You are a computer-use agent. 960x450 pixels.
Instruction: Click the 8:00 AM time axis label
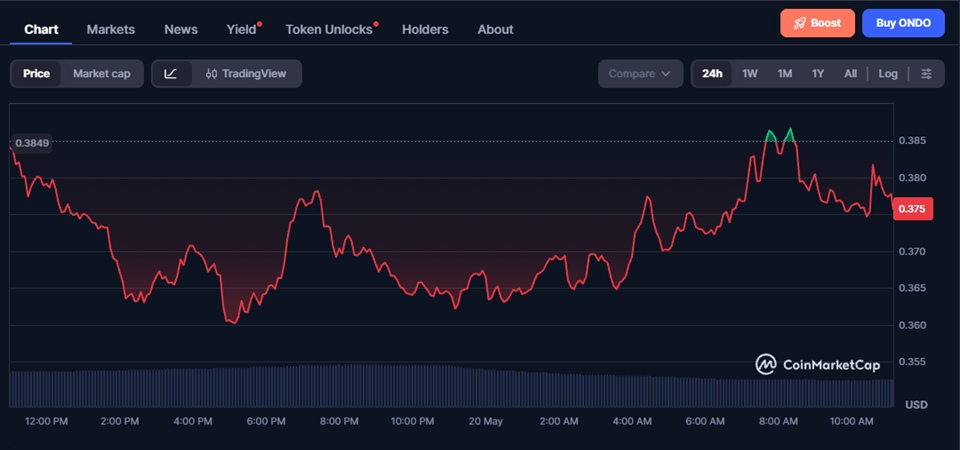[x=778, y=421]
